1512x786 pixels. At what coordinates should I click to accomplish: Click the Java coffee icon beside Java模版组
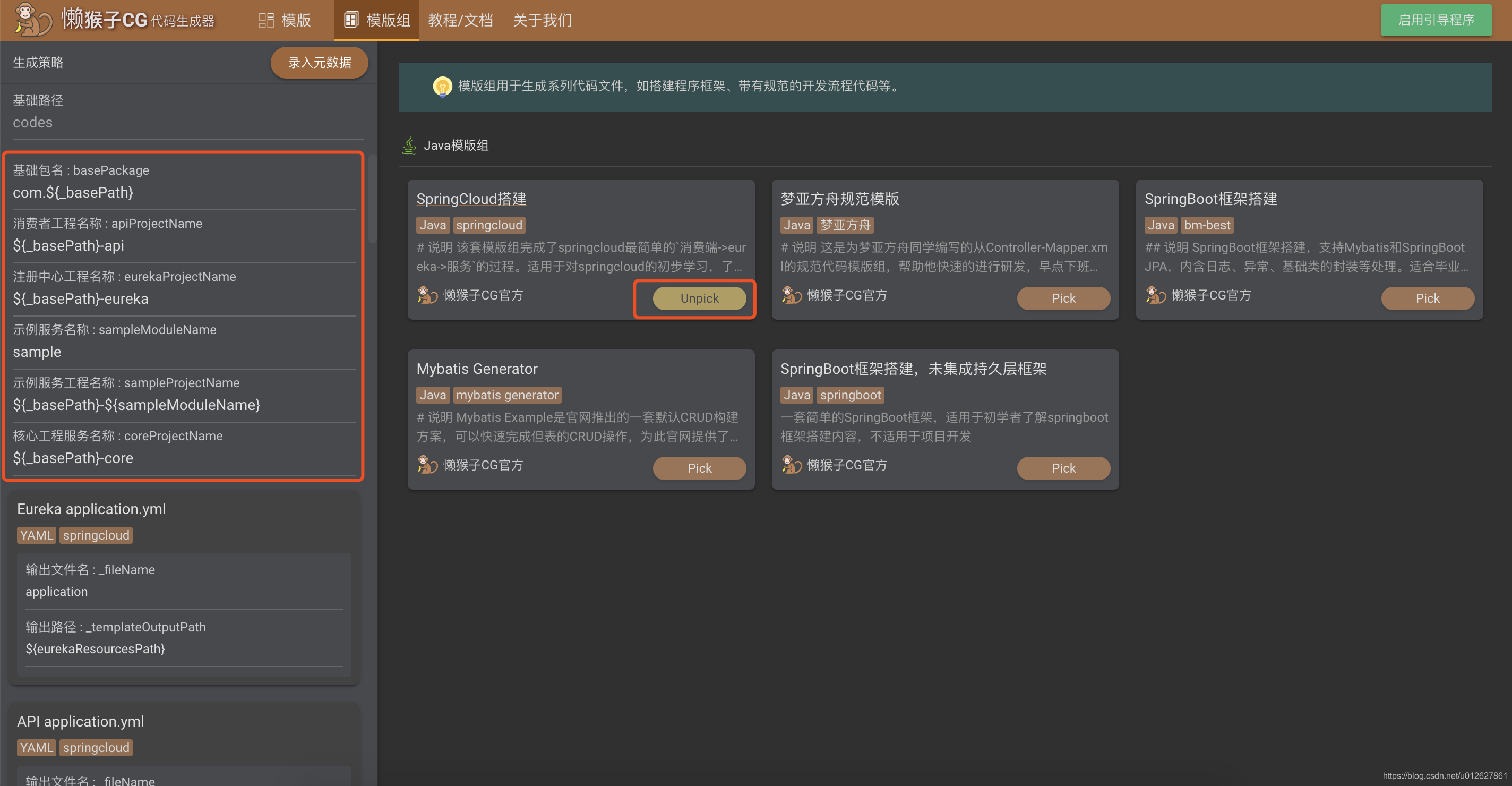point(409,145)
